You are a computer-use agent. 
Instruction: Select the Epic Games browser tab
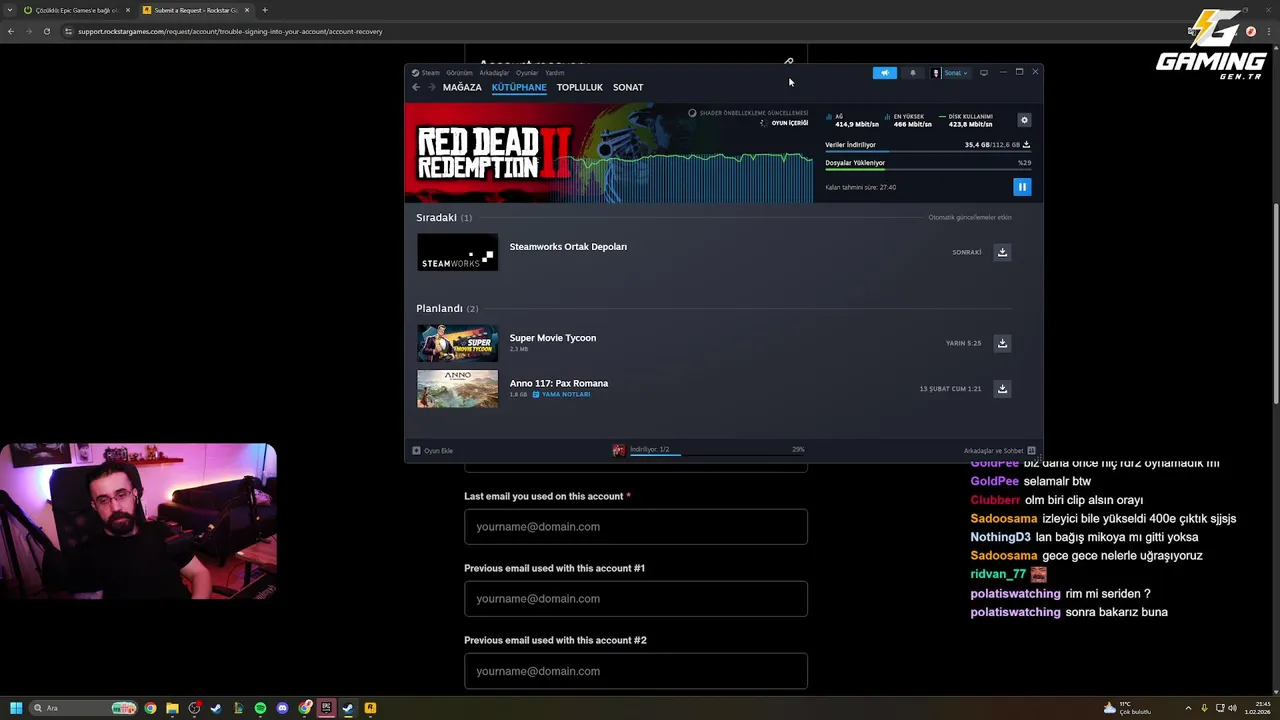click(76, 10)
